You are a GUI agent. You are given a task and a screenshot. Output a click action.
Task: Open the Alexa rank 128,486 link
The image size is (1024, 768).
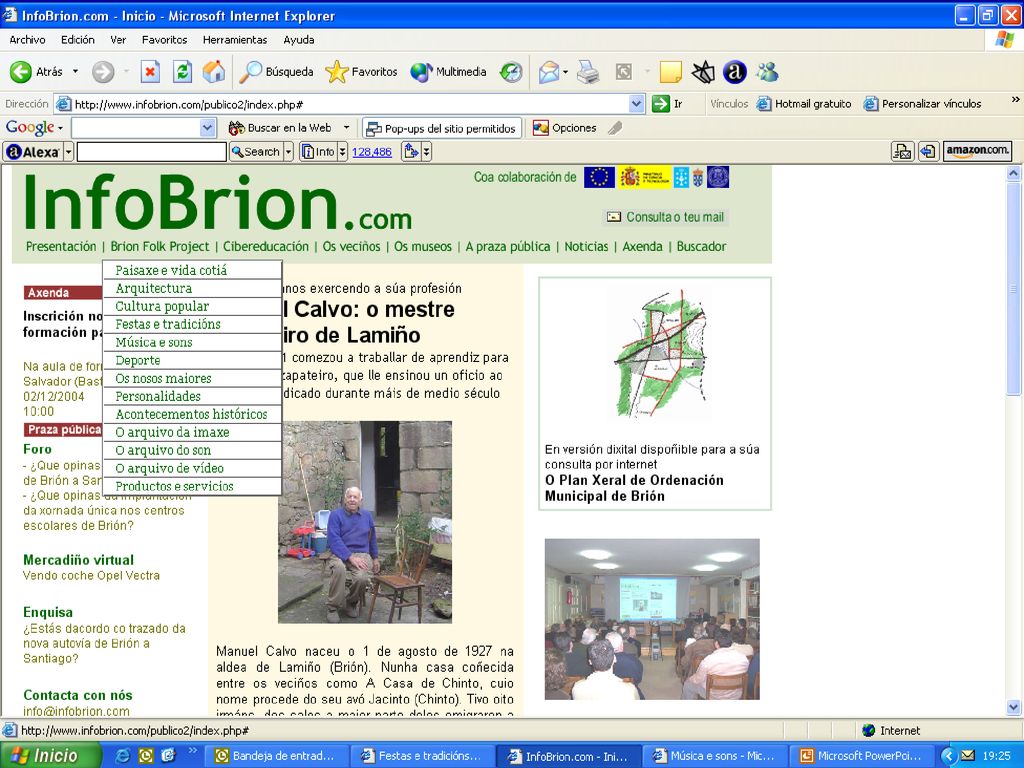coord(372,152)
